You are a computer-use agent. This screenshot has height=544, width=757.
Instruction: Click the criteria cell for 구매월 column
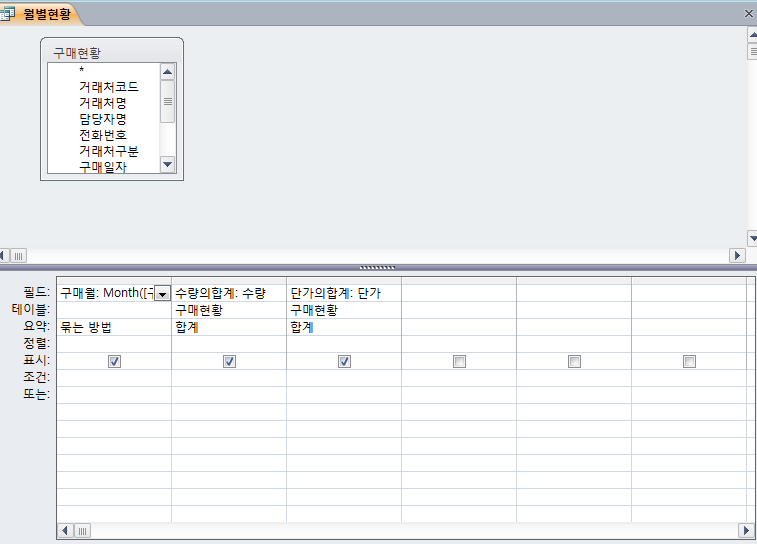114,378
